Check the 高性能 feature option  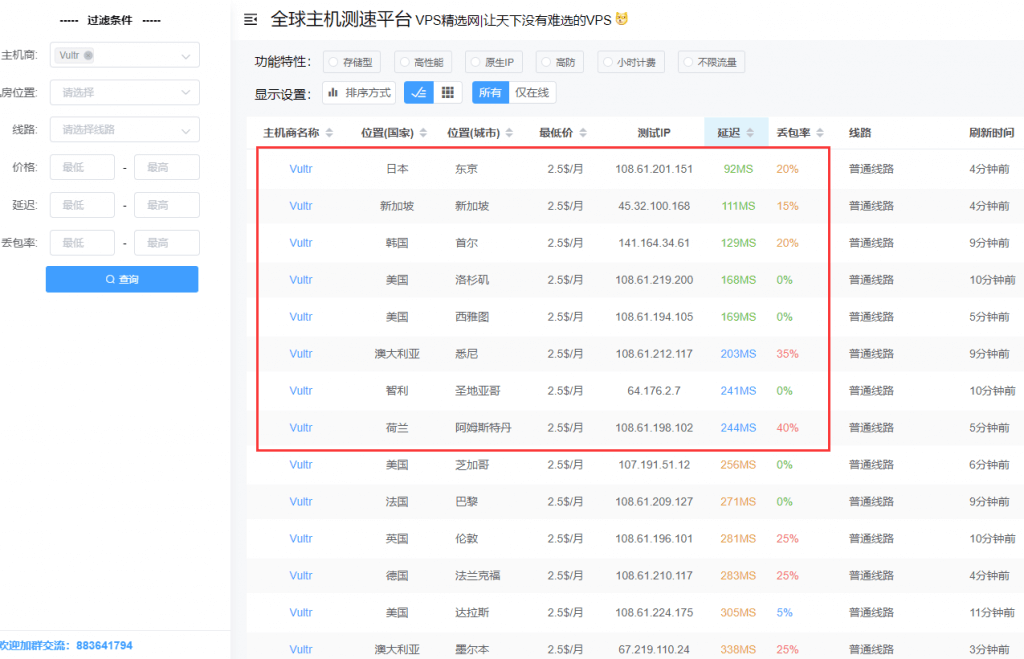tap(423, 62)
